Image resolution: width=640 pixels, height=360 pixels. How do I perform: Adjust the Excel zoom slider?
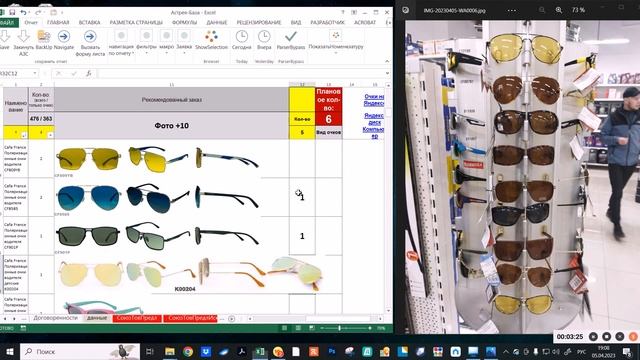coord(339,328)
